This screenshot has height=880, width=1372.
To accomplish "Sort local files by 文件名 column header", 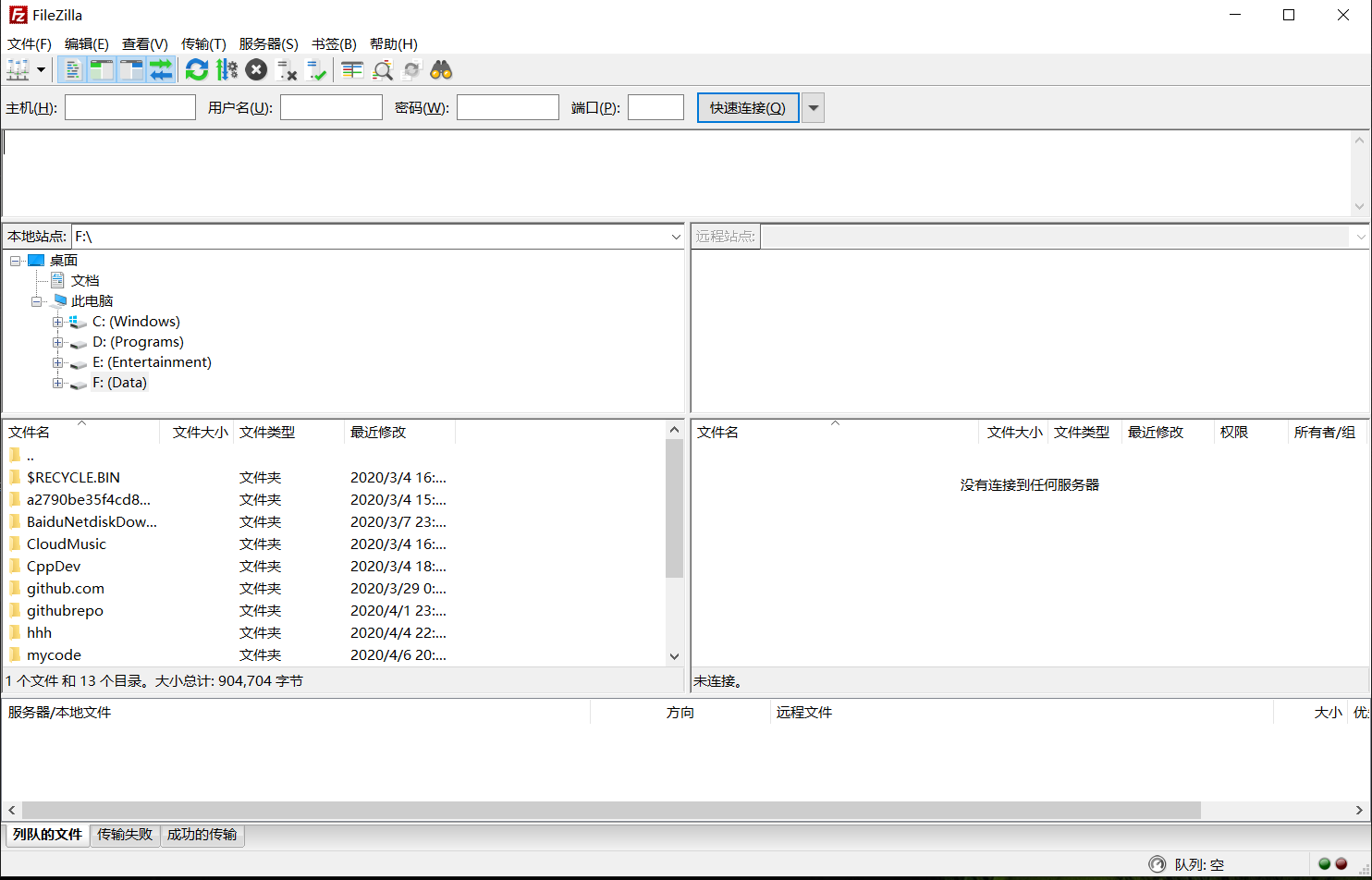I will click(81, 432).
